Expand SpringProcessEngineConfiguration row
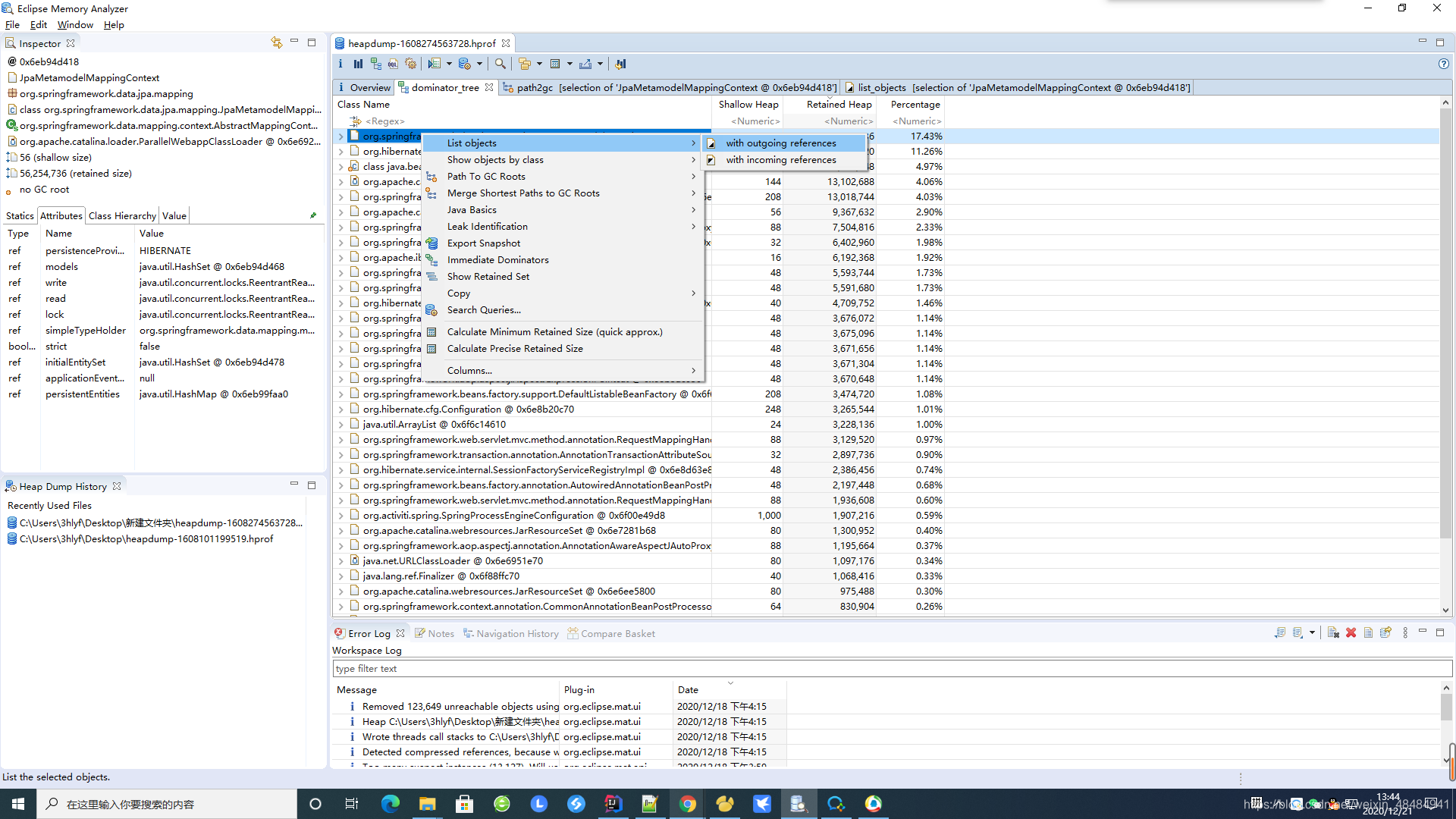Viewport: 1456px width, 819px height. (341, 516)
